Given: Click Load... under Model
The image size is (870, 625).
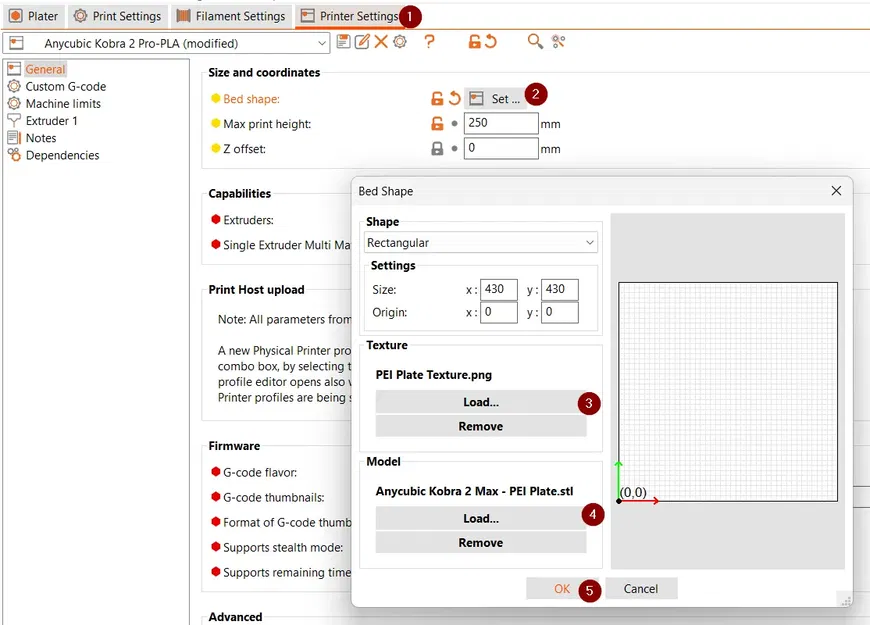Looking at the screenshot, I should [480, 518].
